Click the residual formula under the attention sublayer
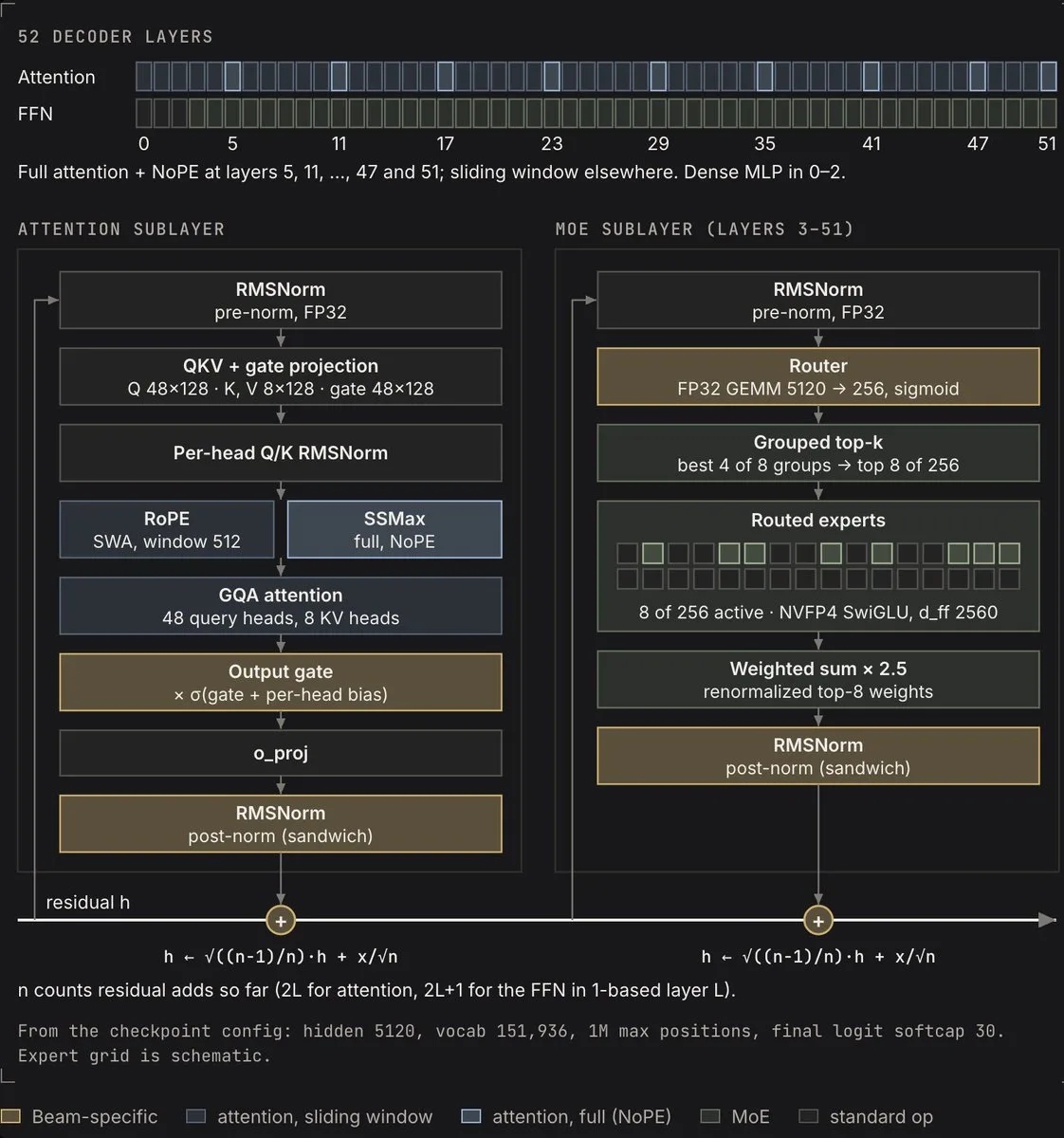 281,957
